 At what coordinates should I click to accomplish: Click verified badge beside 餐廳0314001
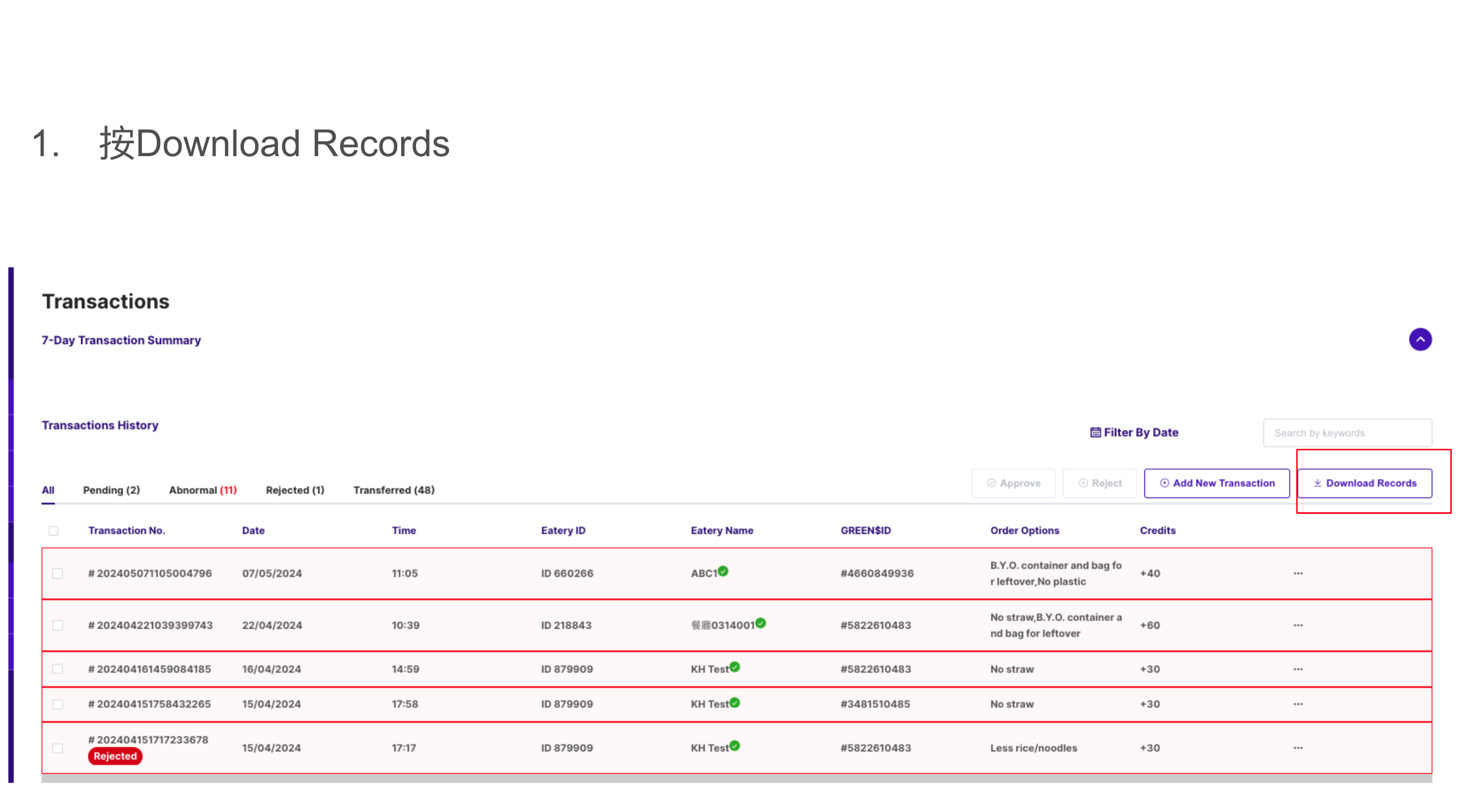pyautogui.click(x=761, y=623)
